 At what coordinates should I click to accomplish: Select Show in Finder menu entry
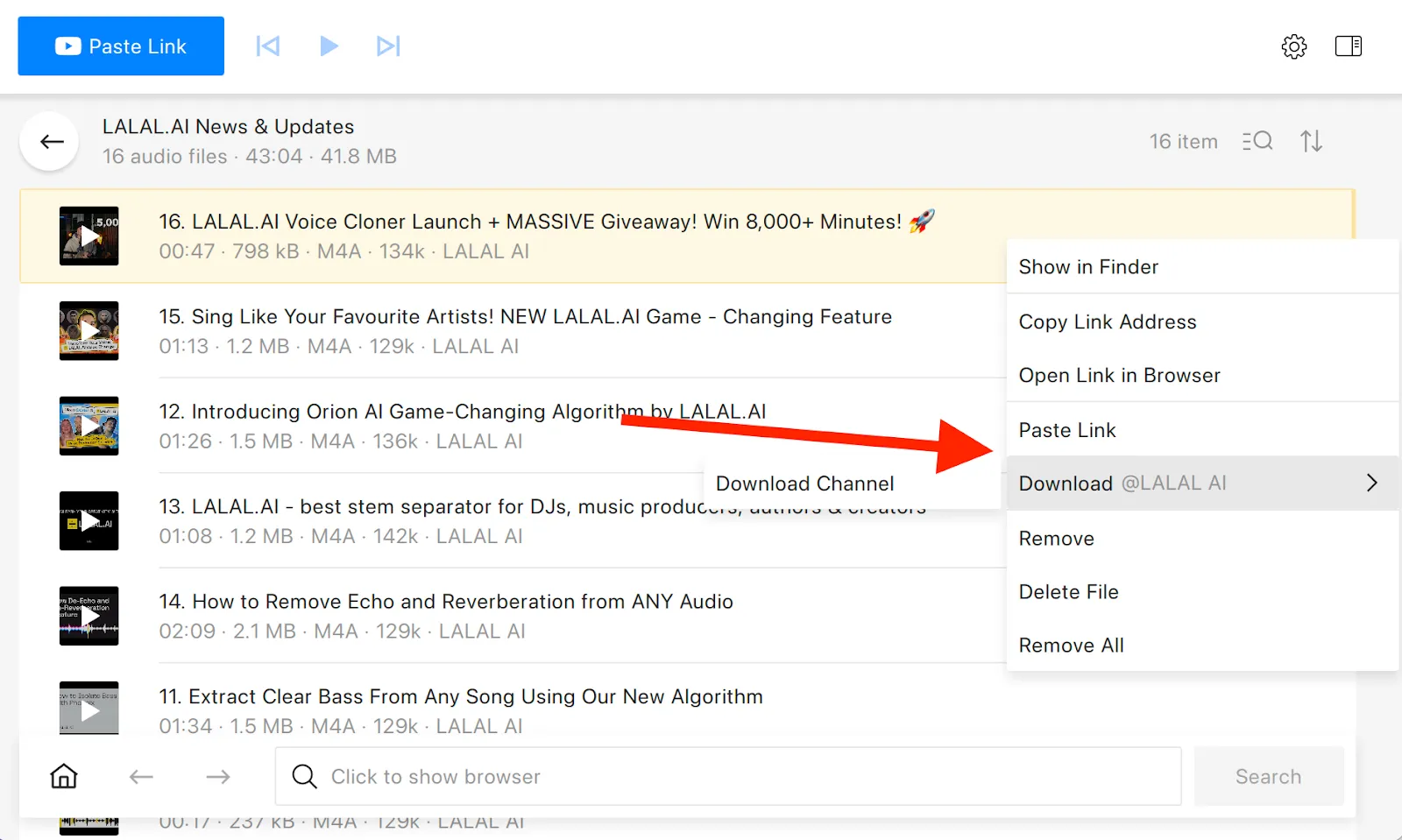[x=1202, y=267]
